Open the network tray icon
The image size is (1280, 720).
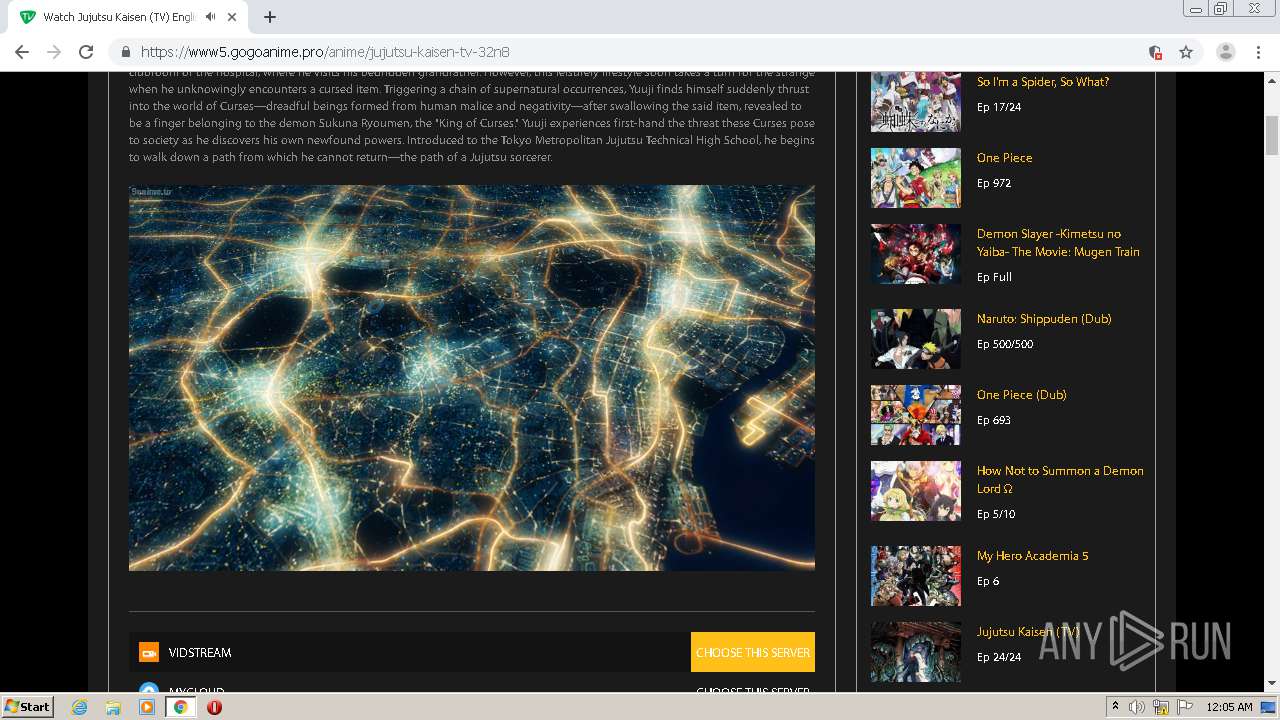point(1161,707)
